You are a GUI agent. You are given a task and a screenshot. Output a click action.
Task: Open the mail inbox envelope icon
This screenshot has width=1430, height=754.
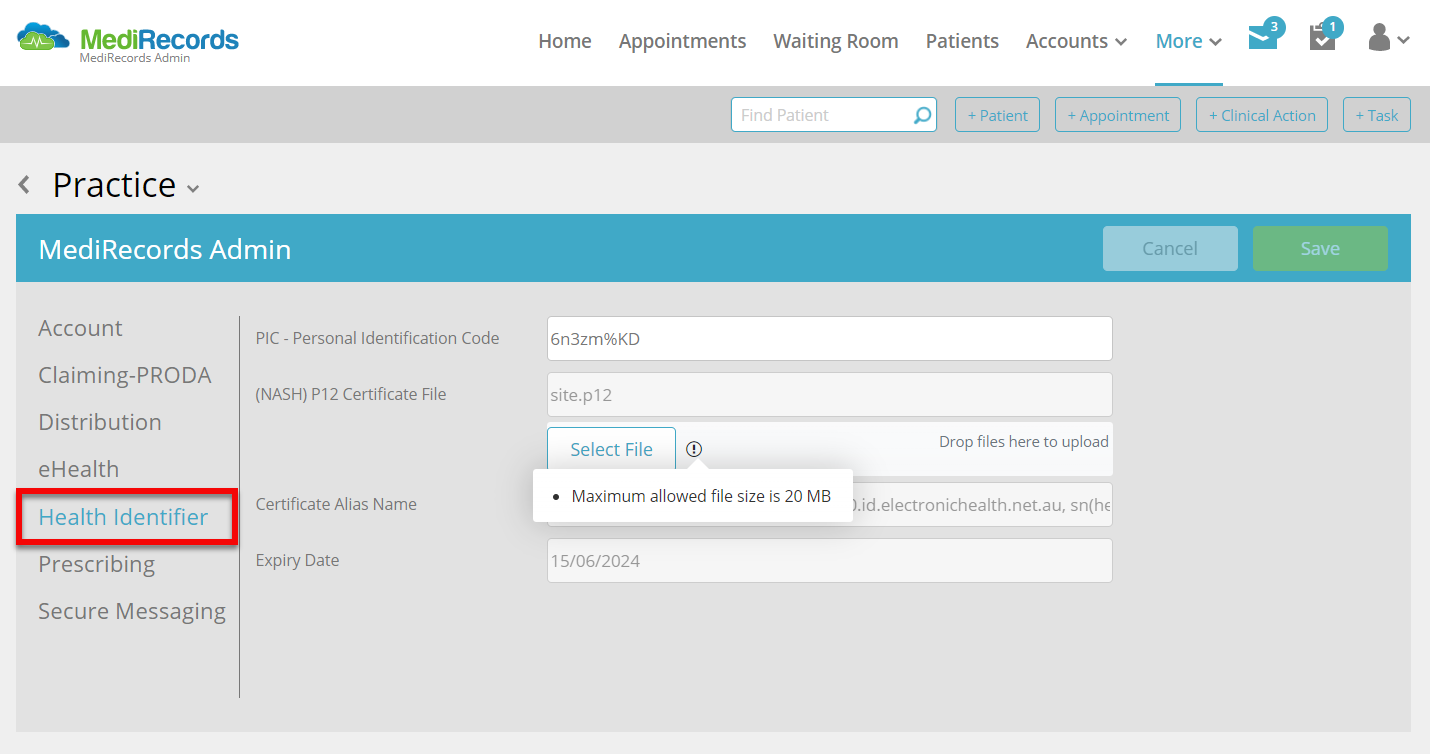coord(1263,39)
